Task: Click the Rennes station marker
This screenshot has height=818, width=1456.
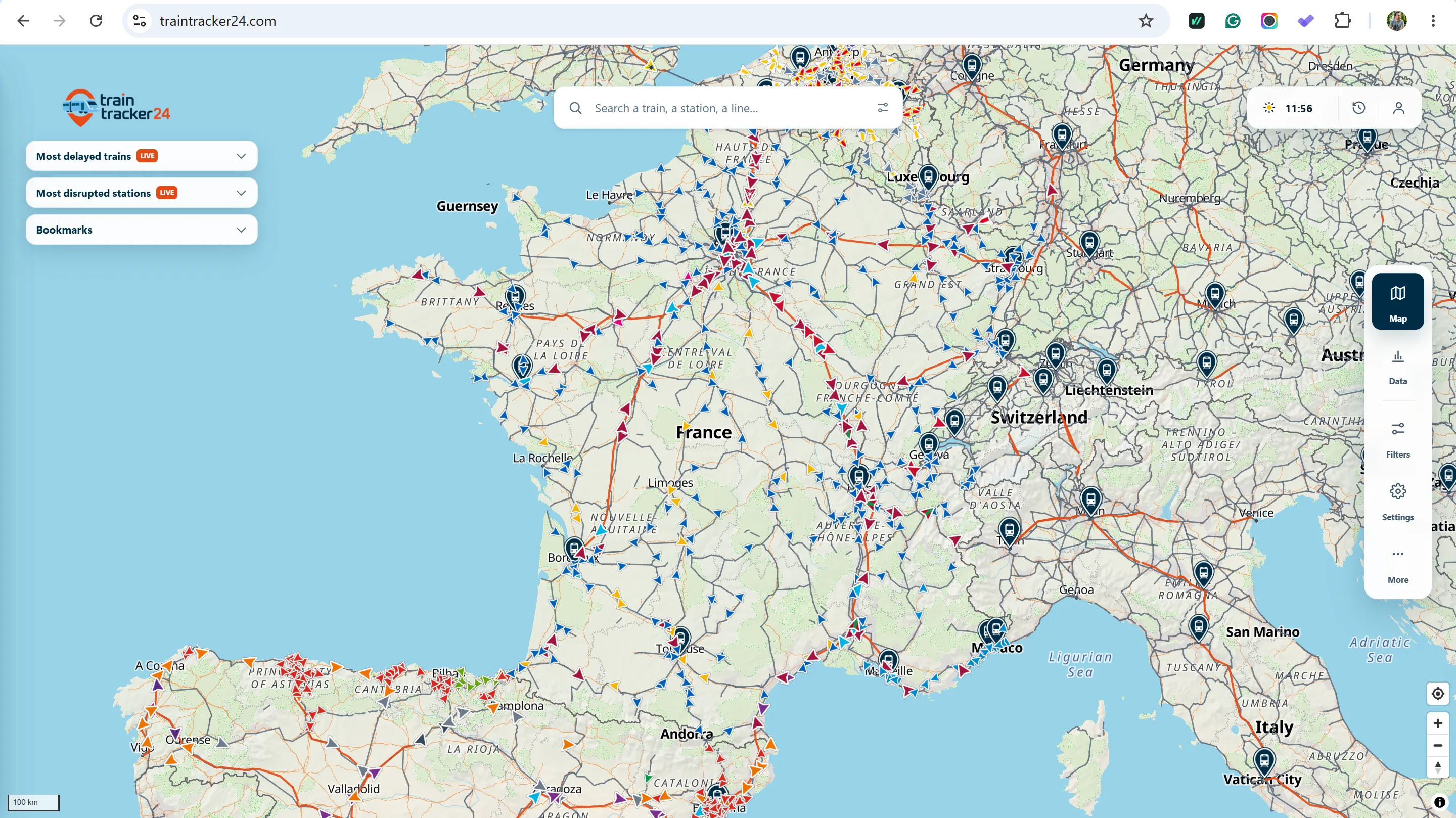Action: pos(515,296)
